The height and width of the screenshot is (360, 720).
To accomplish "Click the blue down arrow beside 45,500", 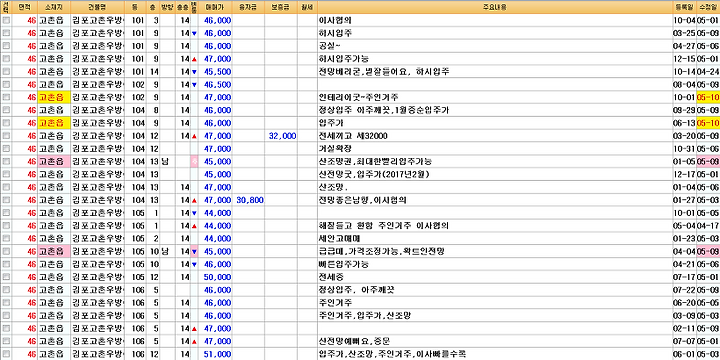I will pyautogui.click(x=194, y=72).
